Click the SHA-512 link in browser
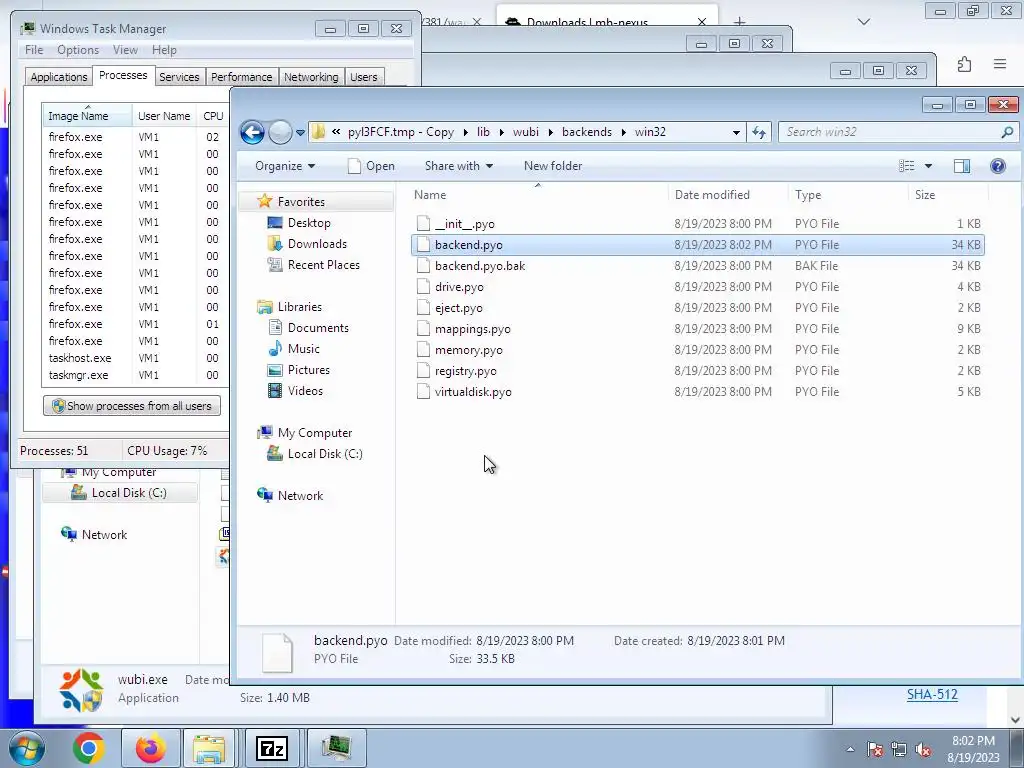The image size is (1024, 768). (932, 695)
